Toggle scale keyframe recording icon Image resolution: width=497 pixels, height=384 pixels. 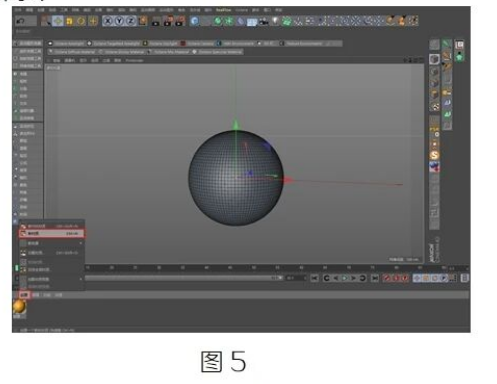click(x=426, y=278)
